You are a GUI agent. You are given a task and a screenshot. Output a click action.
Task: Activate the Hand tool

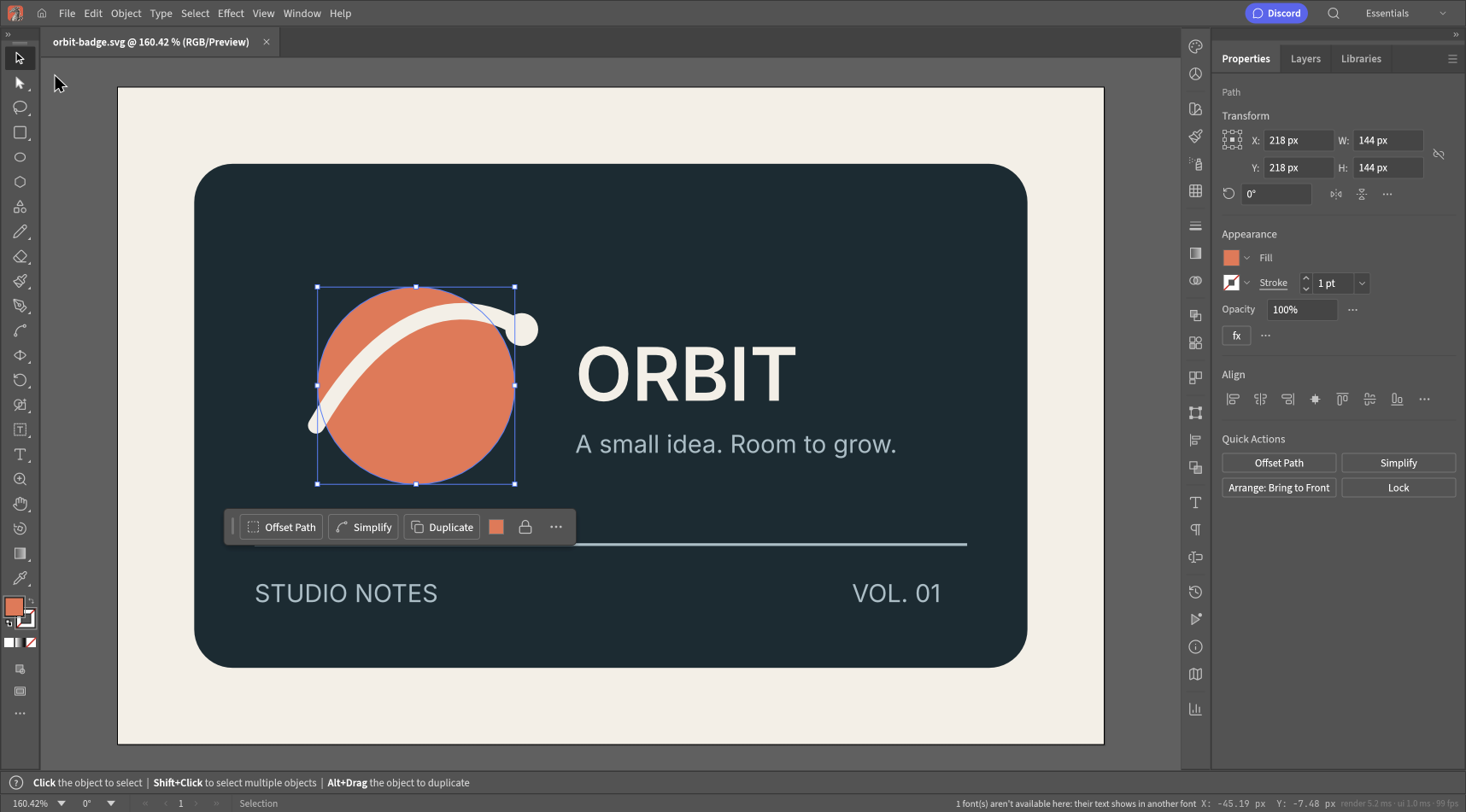(20, 504)
